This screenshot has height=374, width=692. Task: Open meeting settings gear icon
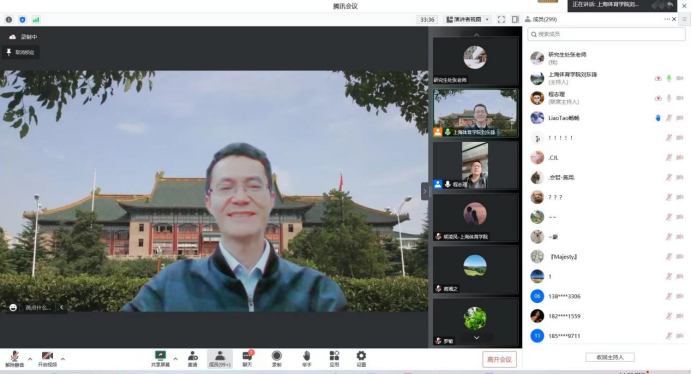[x=361, y=359]
